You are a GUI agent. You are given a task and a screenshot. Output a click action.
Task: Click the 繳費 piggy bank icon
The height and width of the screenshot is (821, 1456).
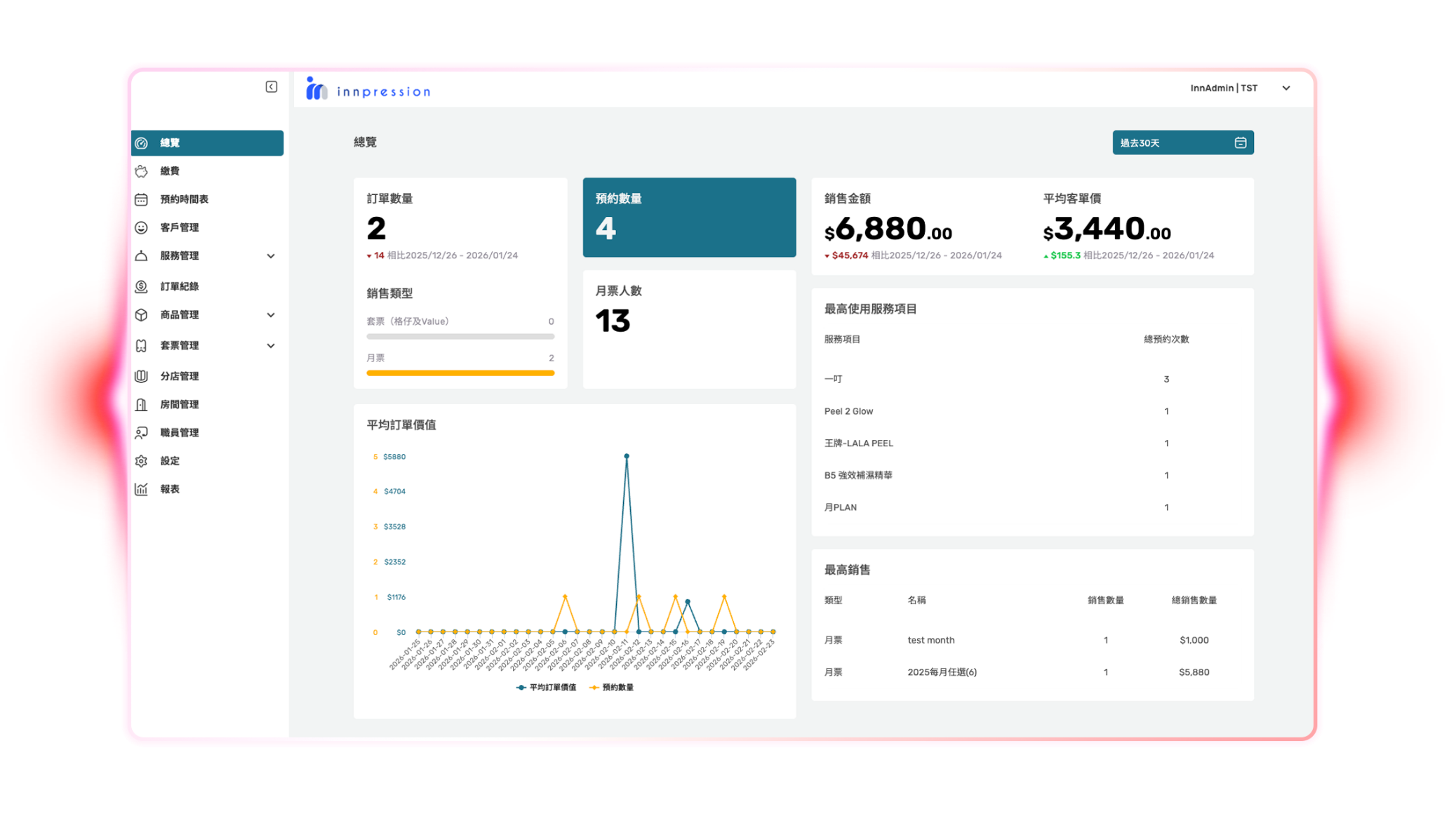tap(142, 171)
